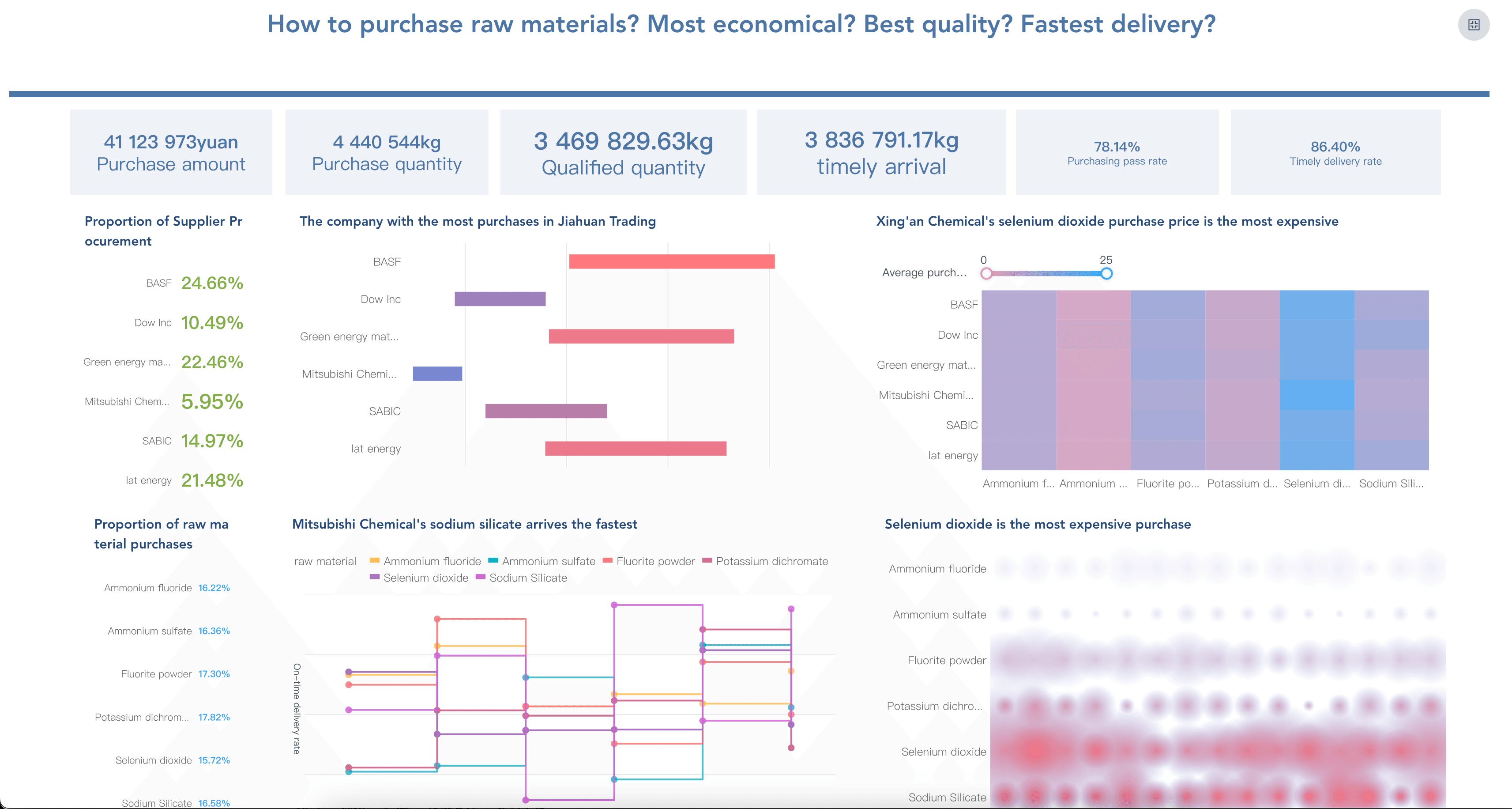Click the left handle of average purchase slider
This screenshot has height=809, width=1512.
pyautogui.click(x=986, y=273)
